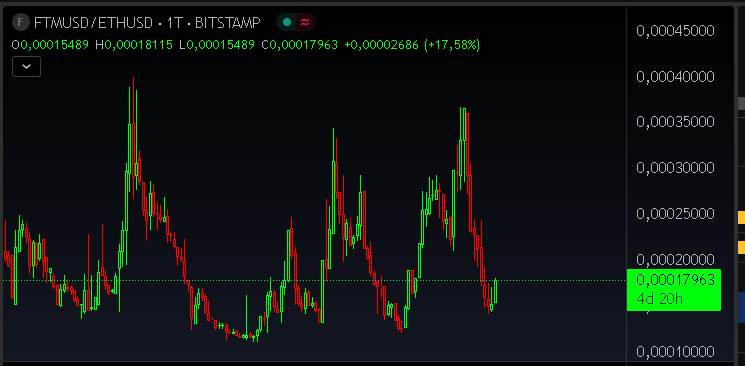Click the high value H0,00018115
The height and width of the screenshot is (366, 745).
[x=134, y=45]
